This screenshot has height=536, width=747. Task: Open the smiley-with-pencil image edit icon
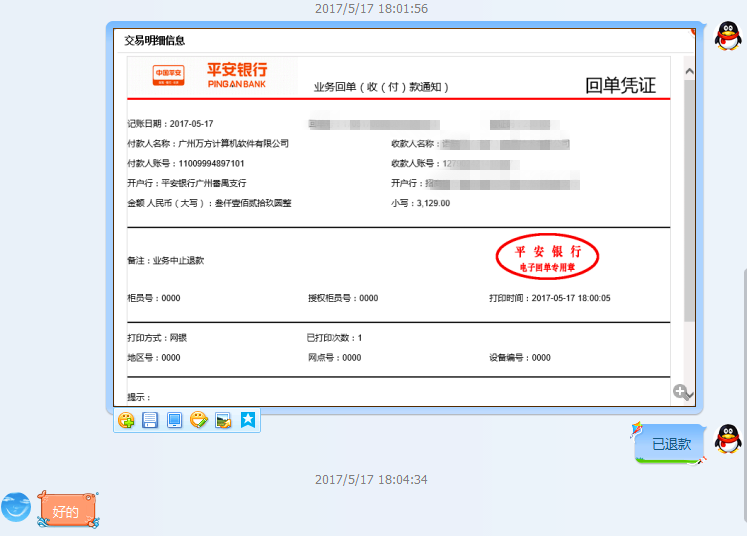click(x=199, y=420)
